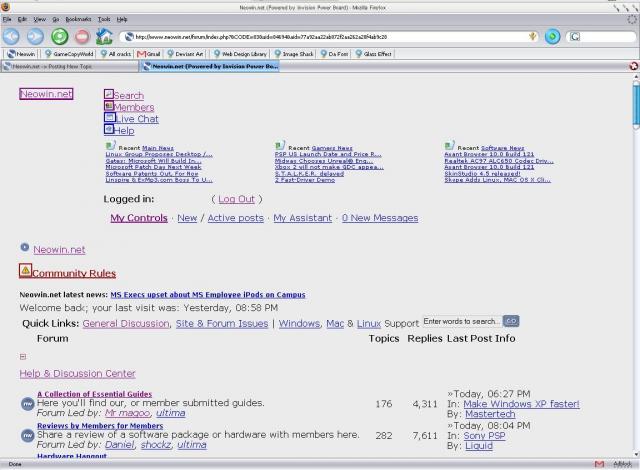Click the Recent Main News feed icon
The width and height of the screenshot is (640, 470).
(111, 145)
